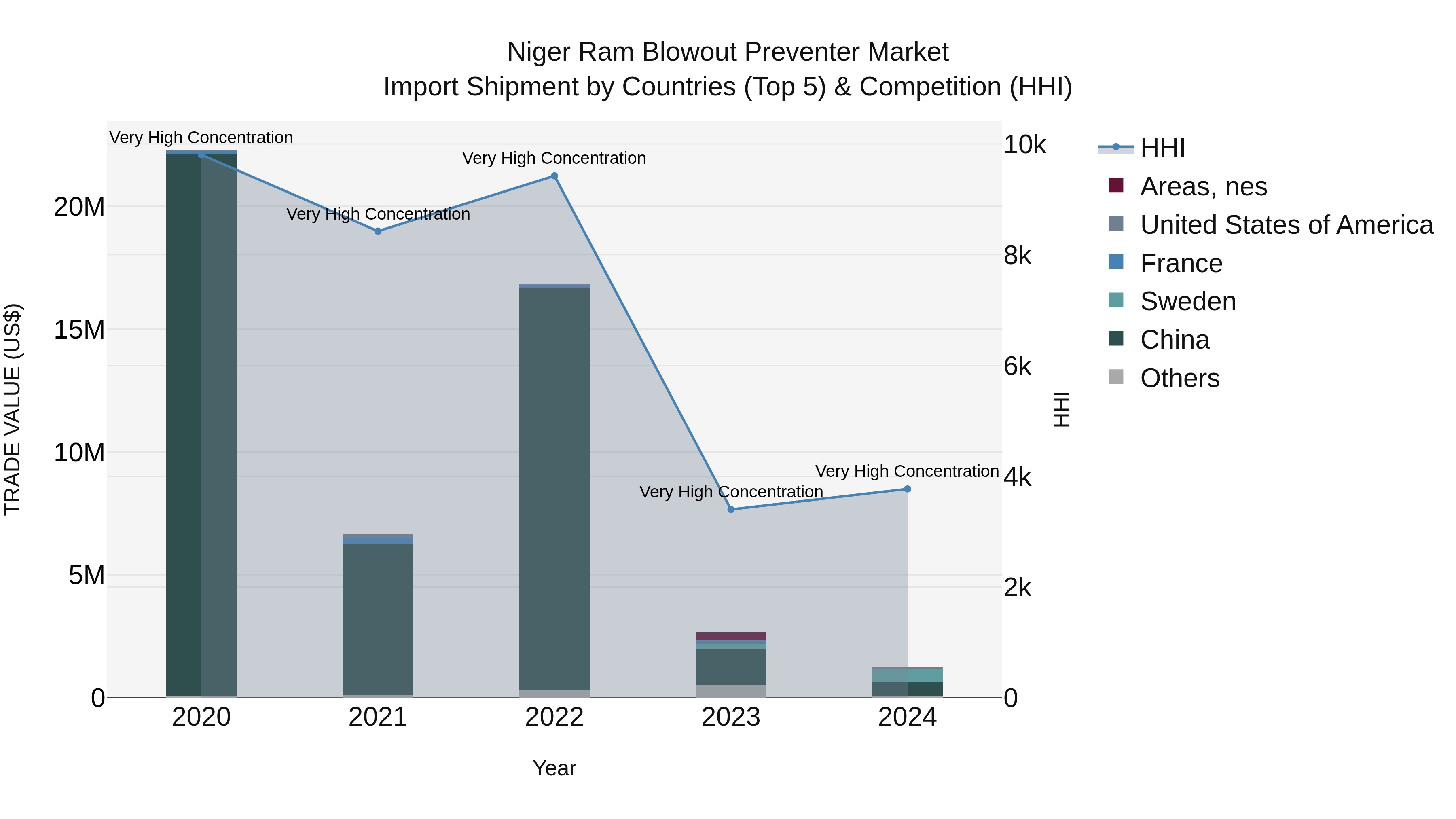Toggle the HHI legend entry
The image size is (1456, 819).
(1141, 148)
